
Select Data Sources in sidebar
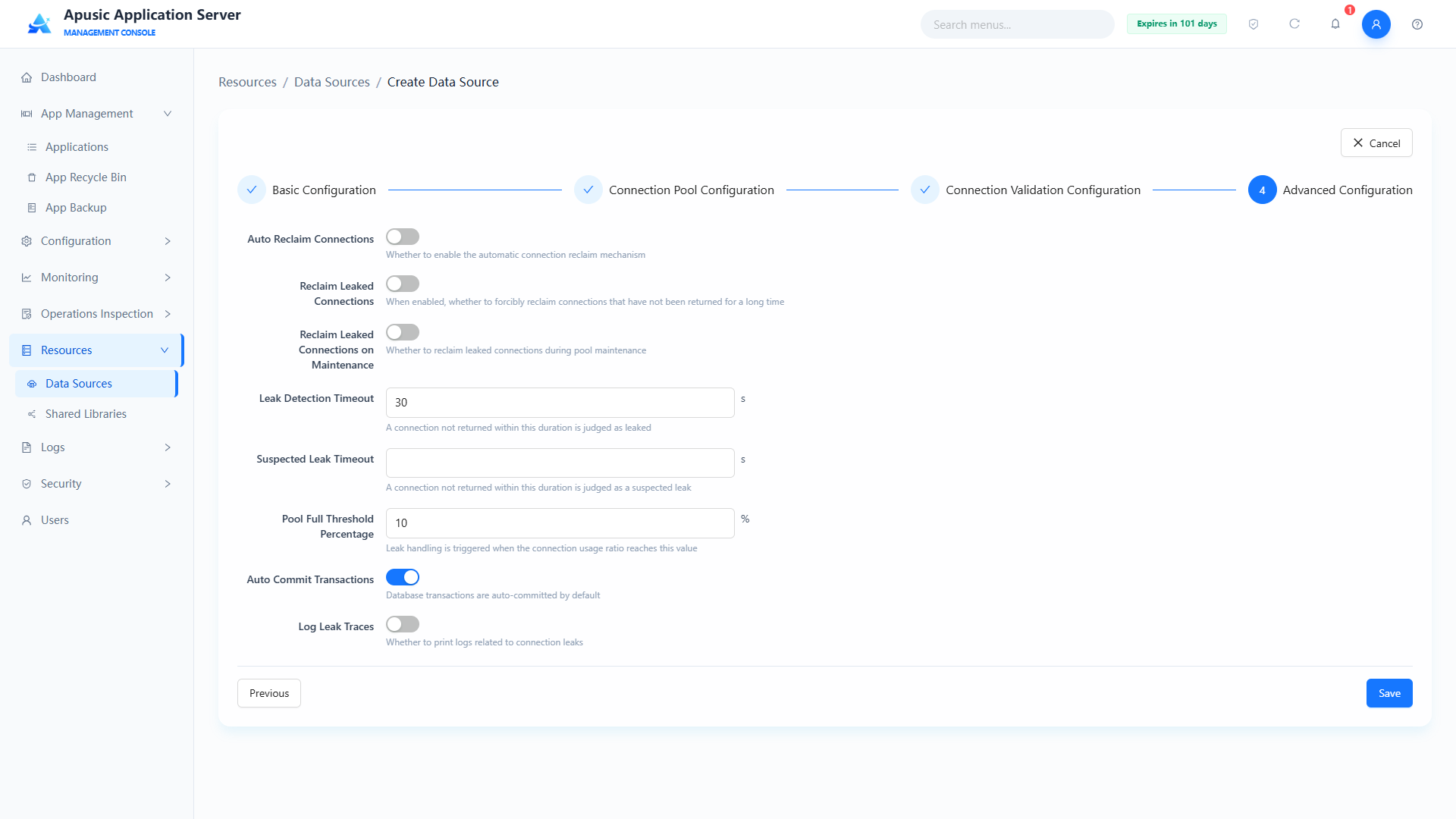click(x=96, y=384)
